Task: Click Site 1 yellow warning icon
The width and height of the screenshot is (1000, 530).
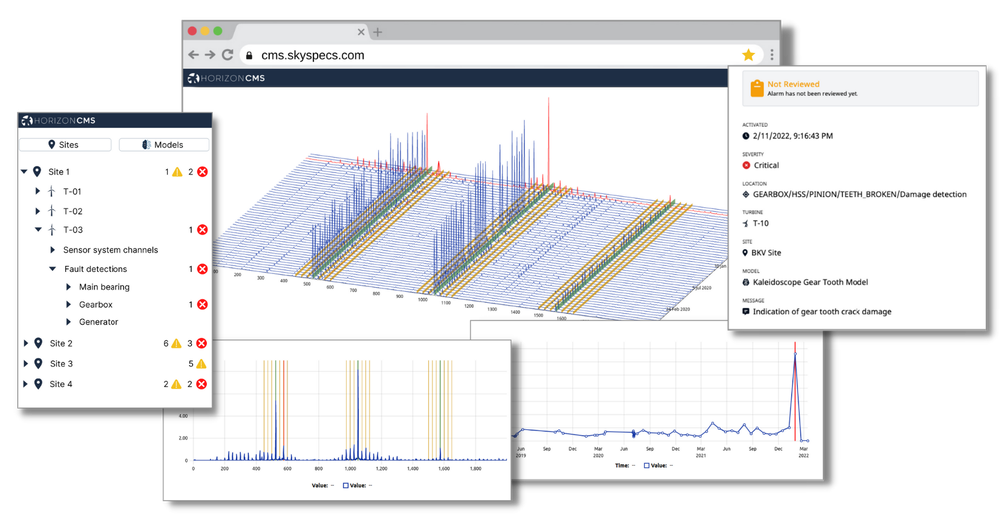Action: (x=177, y=172)
